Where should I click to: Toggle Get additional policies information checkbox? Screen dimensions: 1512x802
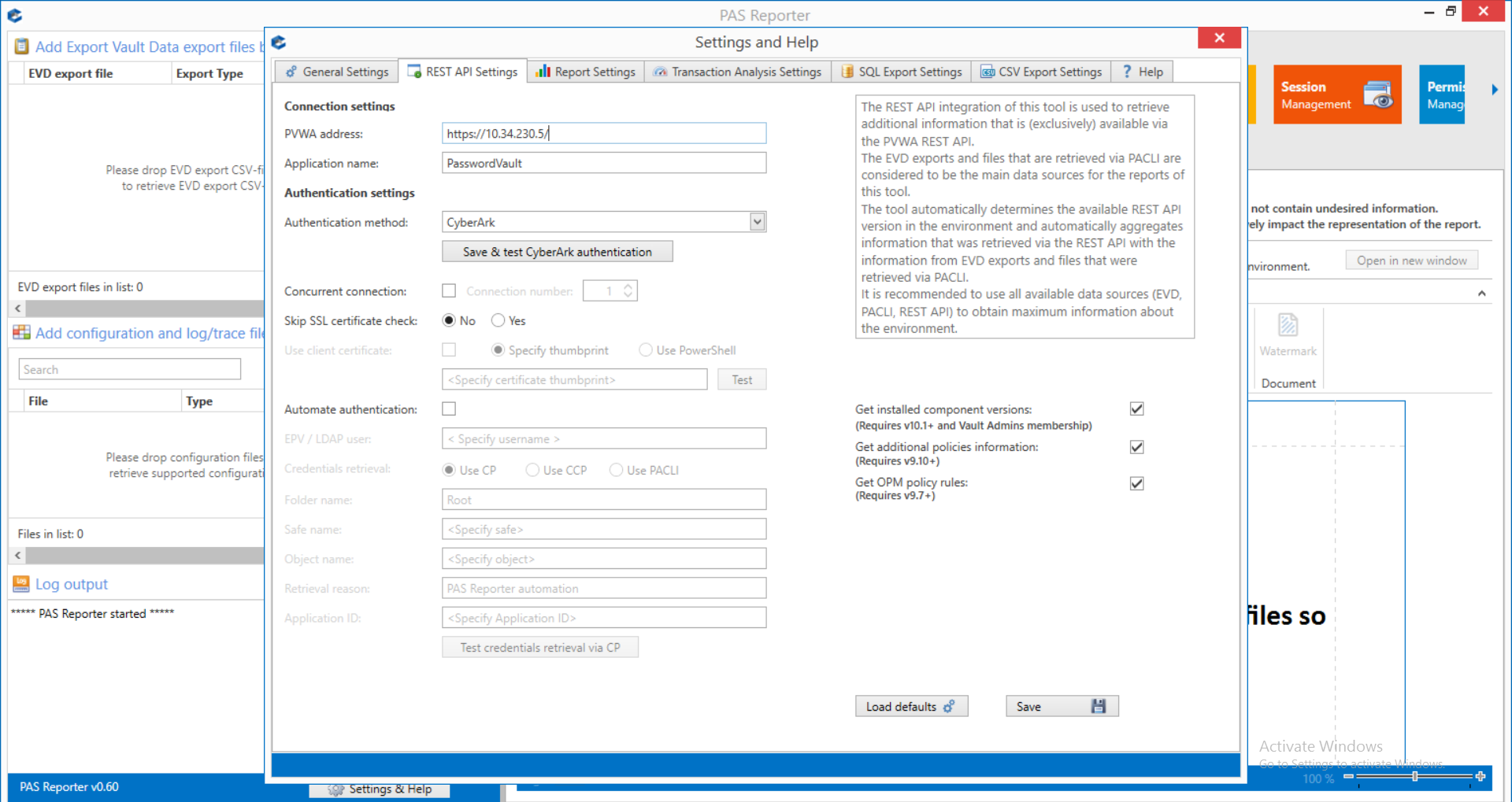(x=1136, y=447)
